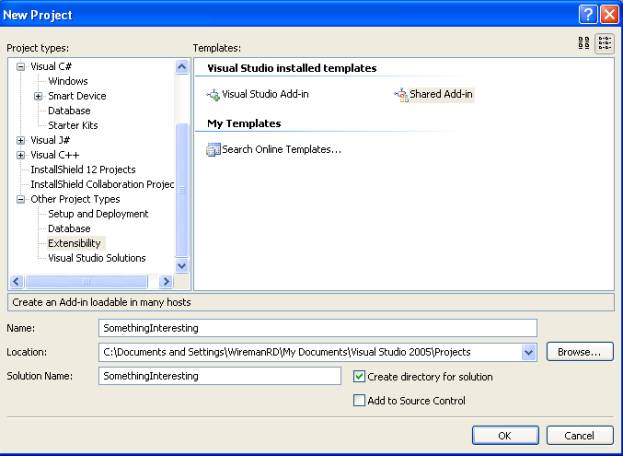Expand the Visual C++ node
Screen dimensions: 623x456
[x=21, y=155]
